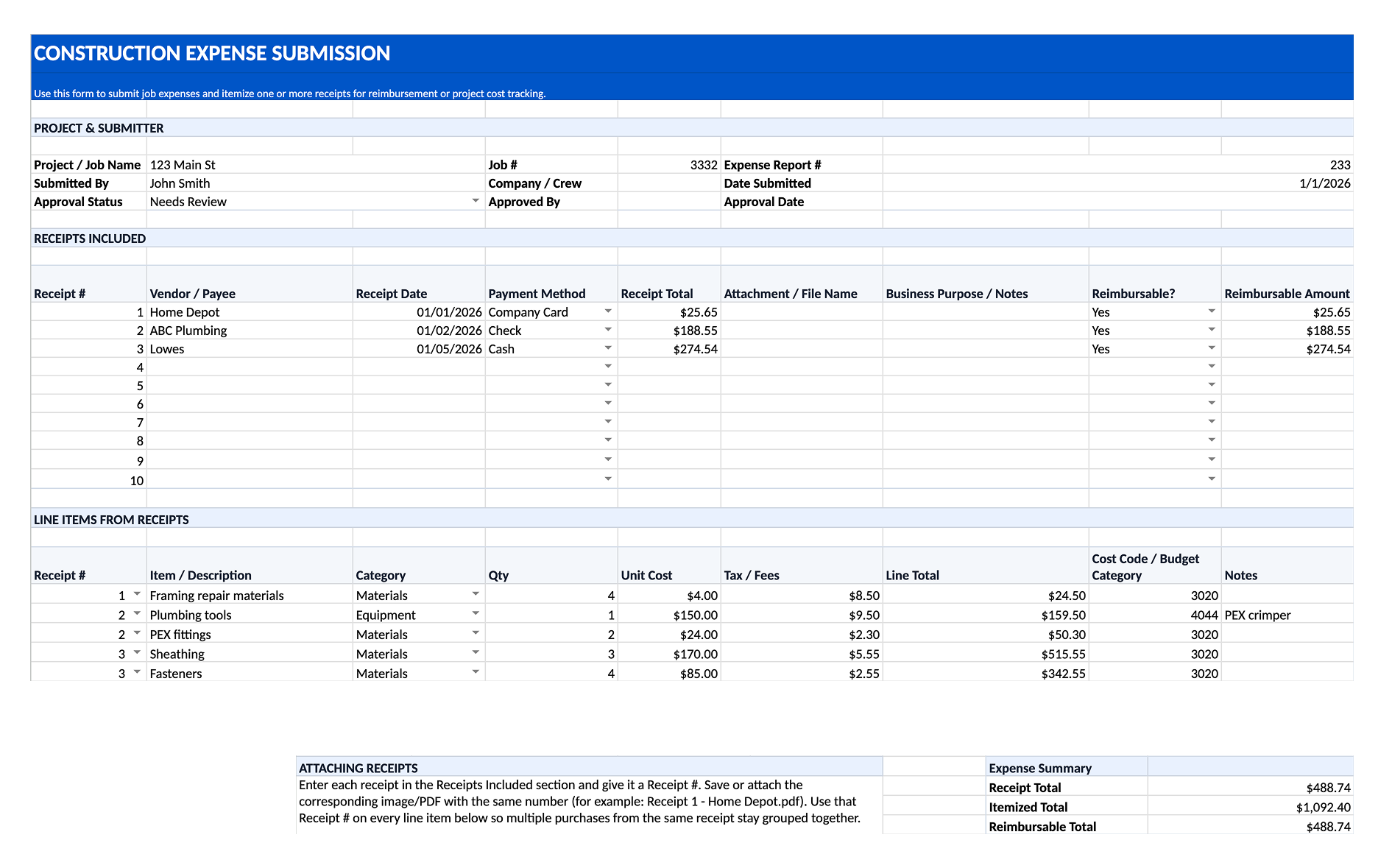Click the Receipt Total cell $188.55
Image resolution: width=1392 pixels, height=868 pixels.
coord(669,331)
